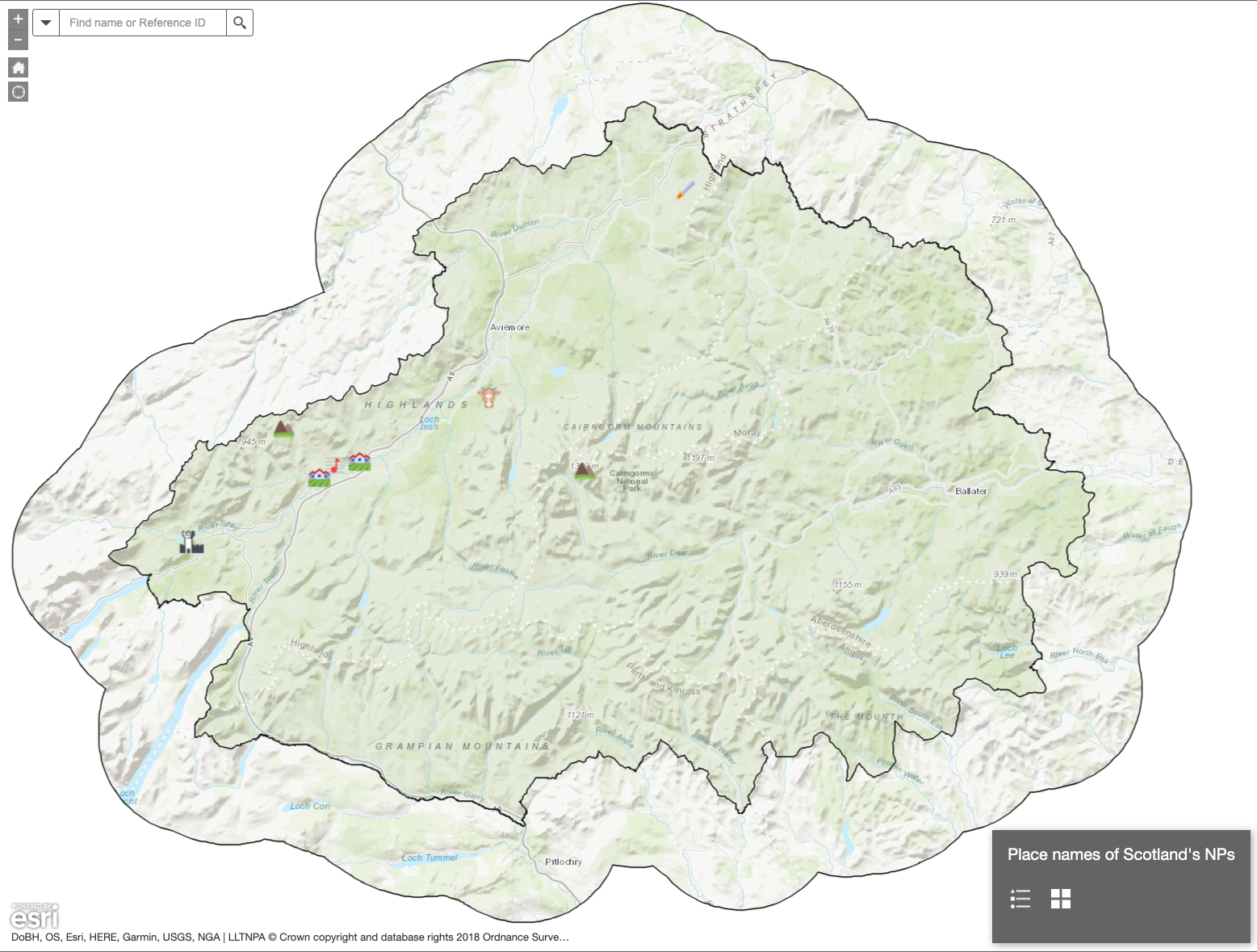The image size is (1257, 952).
Task: Select the mountain marker near Cairngorms National Park
Action: (x=585, y=471)
